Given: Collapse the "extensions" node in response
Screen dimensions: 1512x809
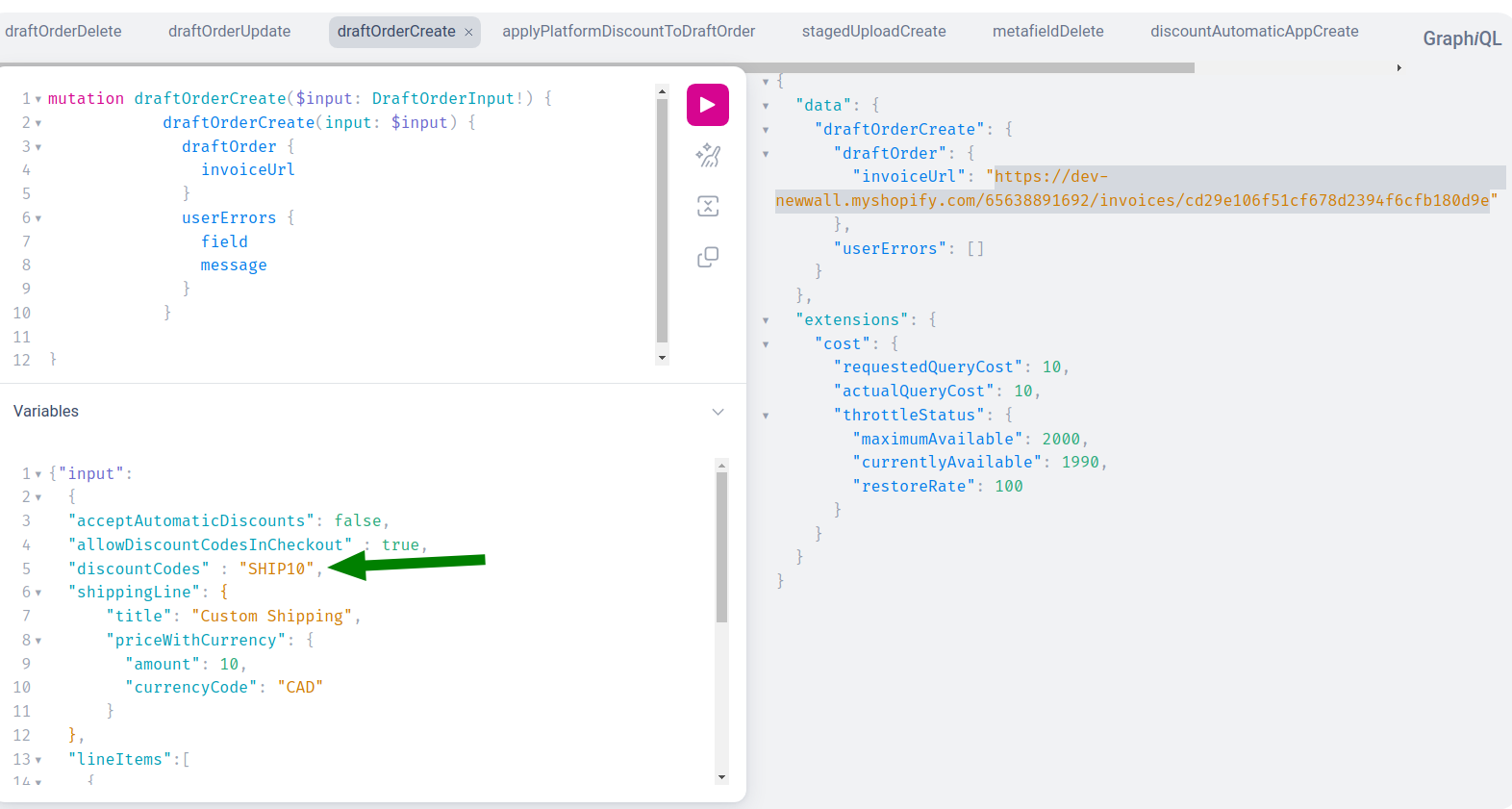Looking at the screenshot, I should click(x=766, y=320).
